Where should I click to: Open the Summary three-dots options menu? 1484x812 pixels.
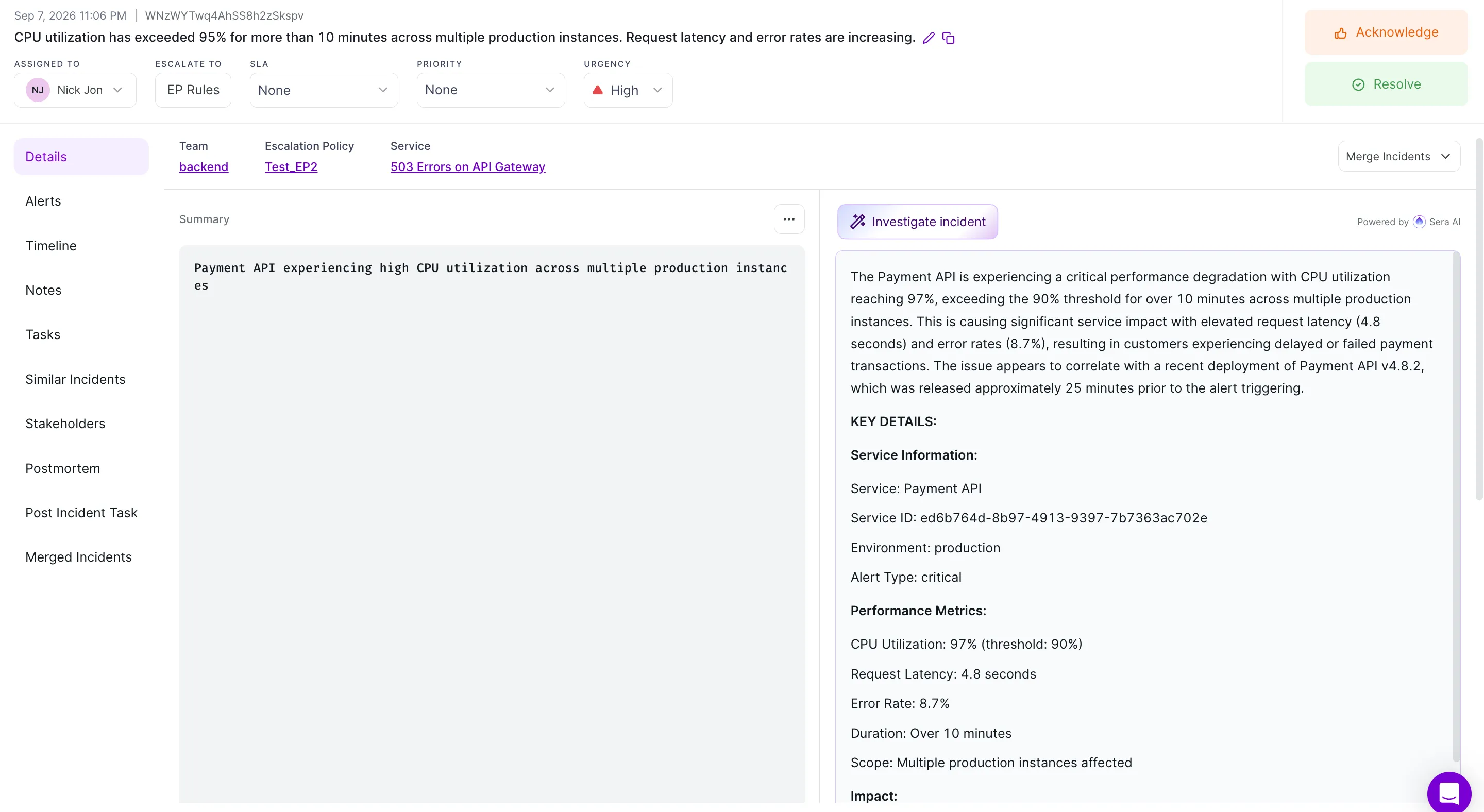point(789,219)
